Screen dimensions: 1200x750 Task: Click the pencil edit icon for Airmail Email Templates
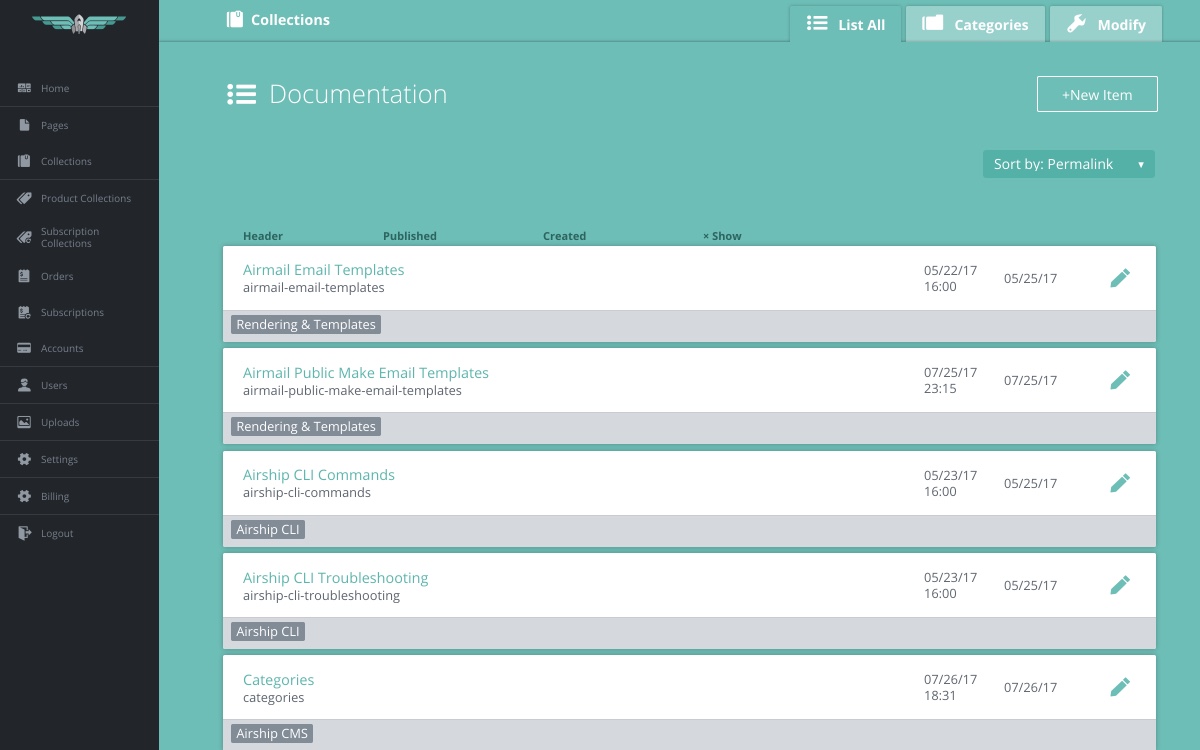coord(1120,278)
